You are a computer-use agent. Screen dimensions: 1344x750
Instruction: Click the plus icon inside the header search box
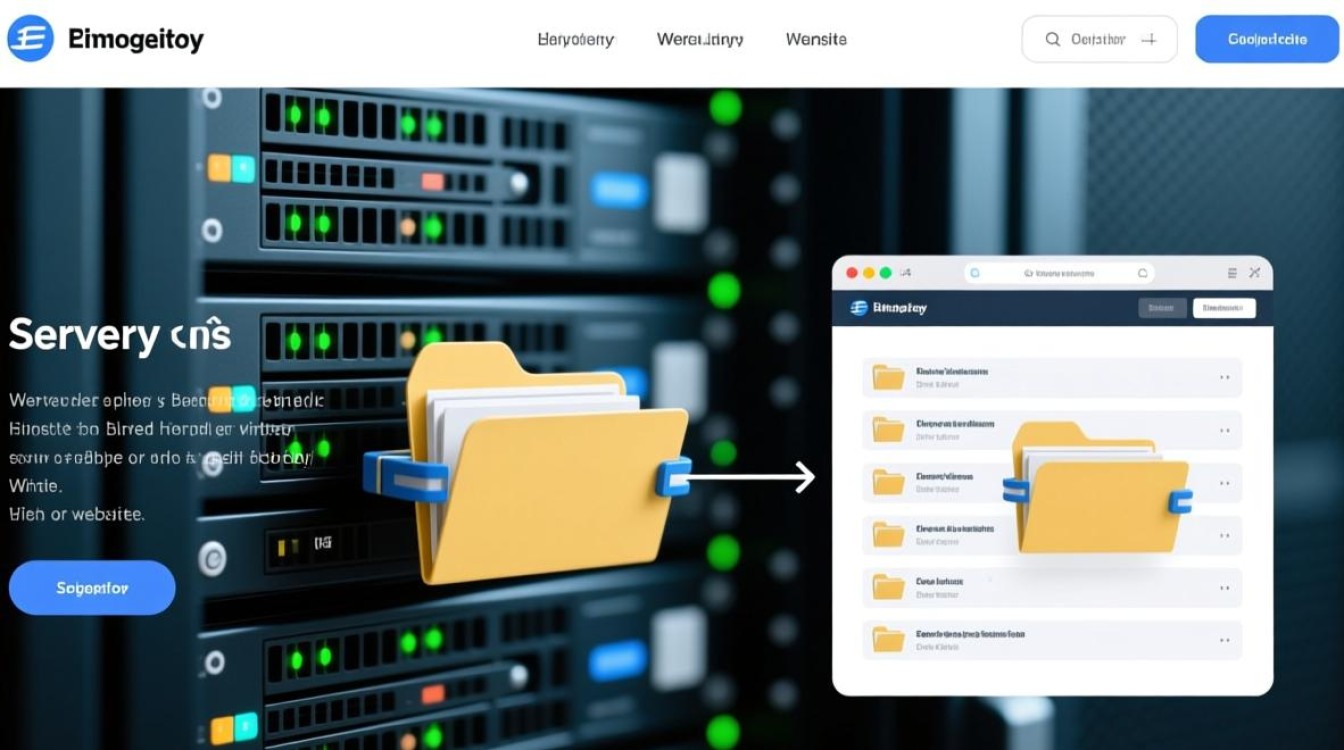click(1149, 39)
